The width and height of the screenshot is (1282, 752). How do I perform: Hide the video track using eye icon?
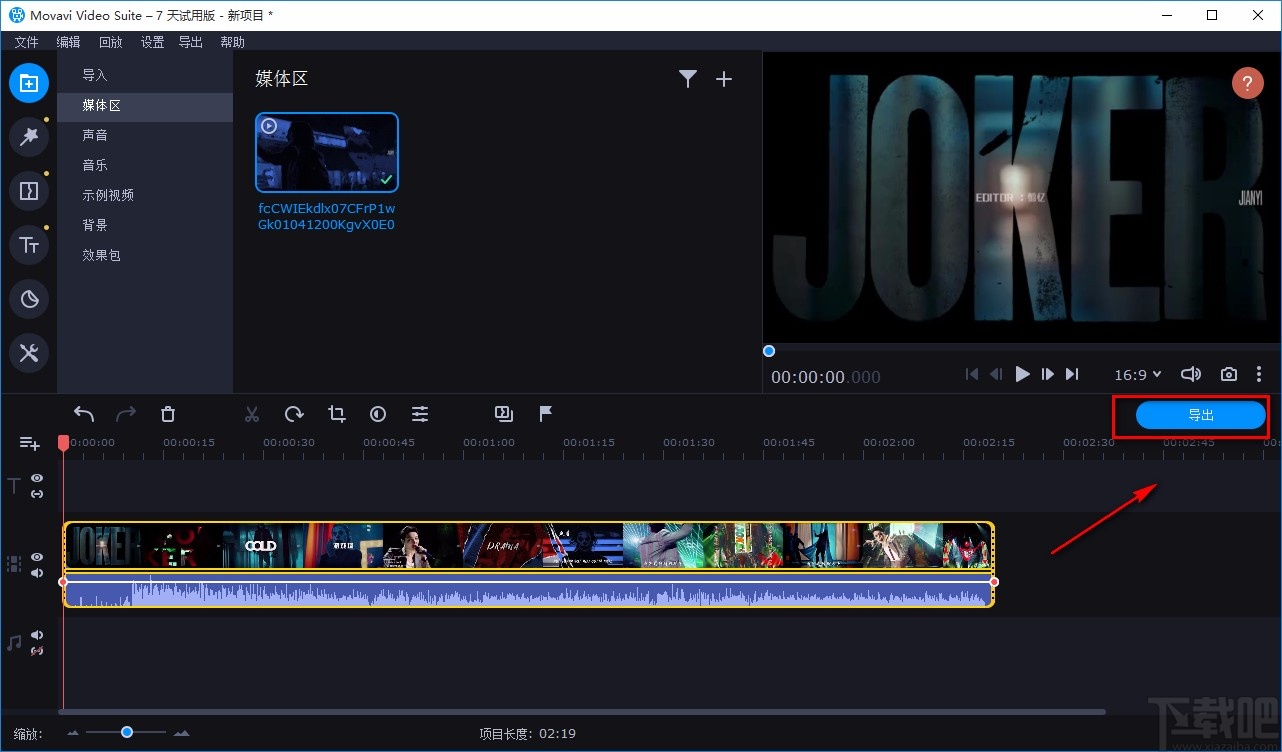pos(37,557)
